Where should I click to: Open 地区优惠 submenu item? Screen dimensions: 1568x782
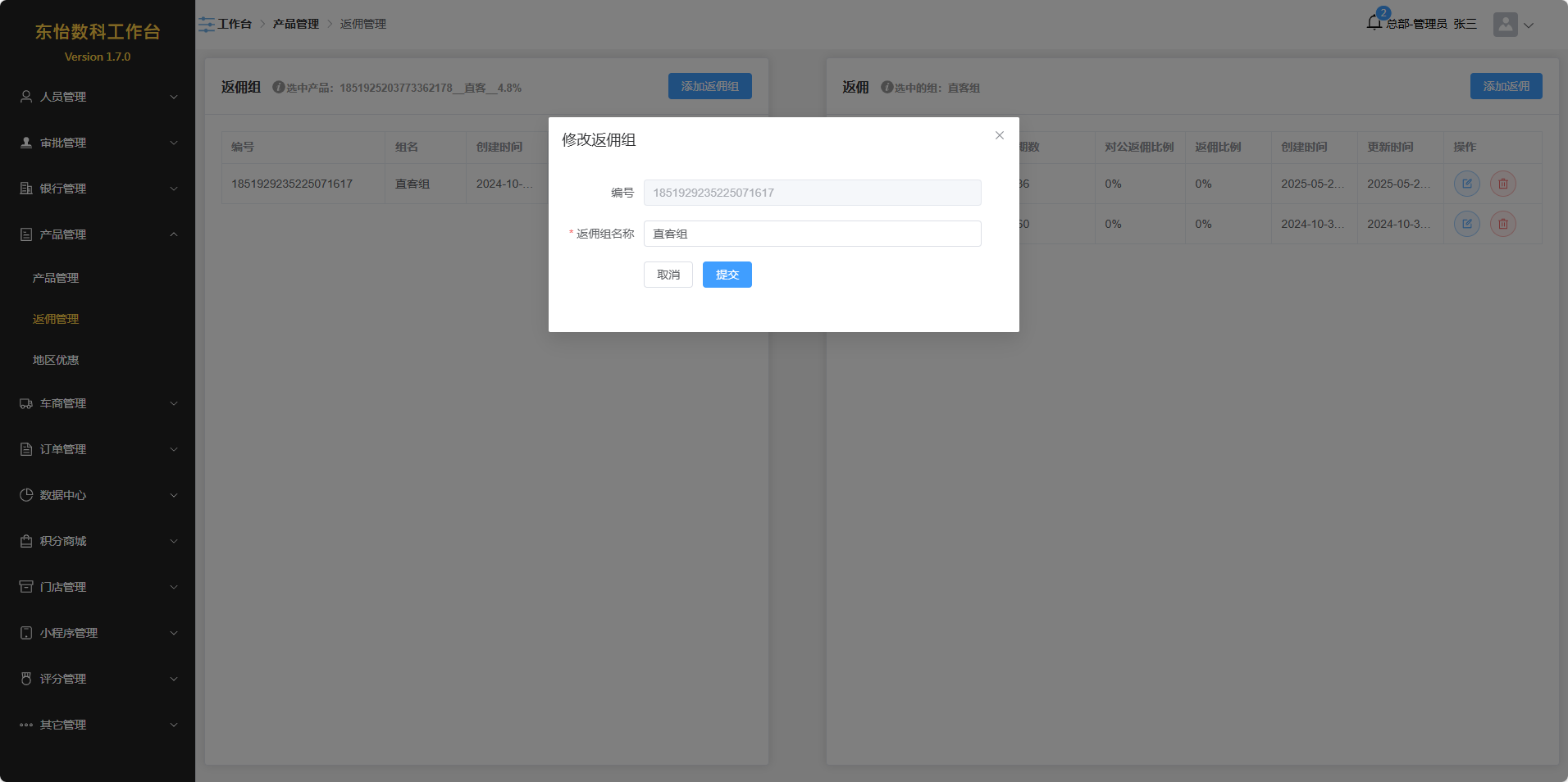56,360
